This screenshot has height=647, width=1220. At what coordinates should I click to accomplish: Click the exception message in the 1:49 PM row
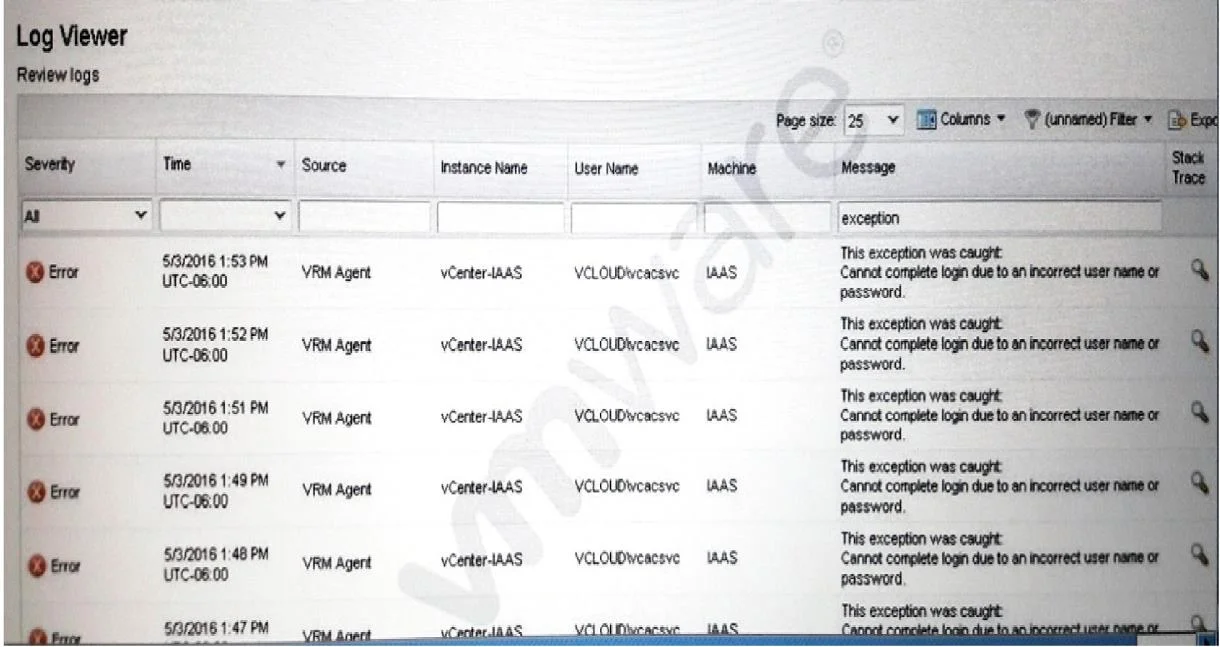coord(1000,489)
